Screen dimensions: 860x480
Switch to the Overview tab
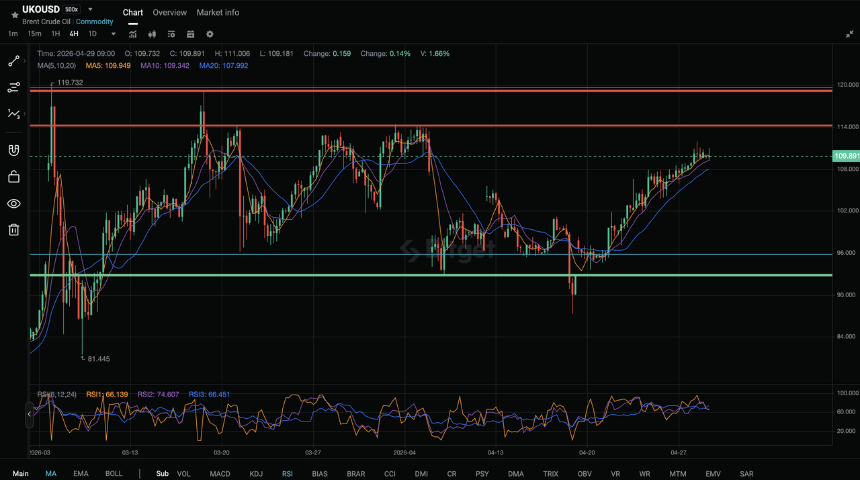tap(169, 12)
